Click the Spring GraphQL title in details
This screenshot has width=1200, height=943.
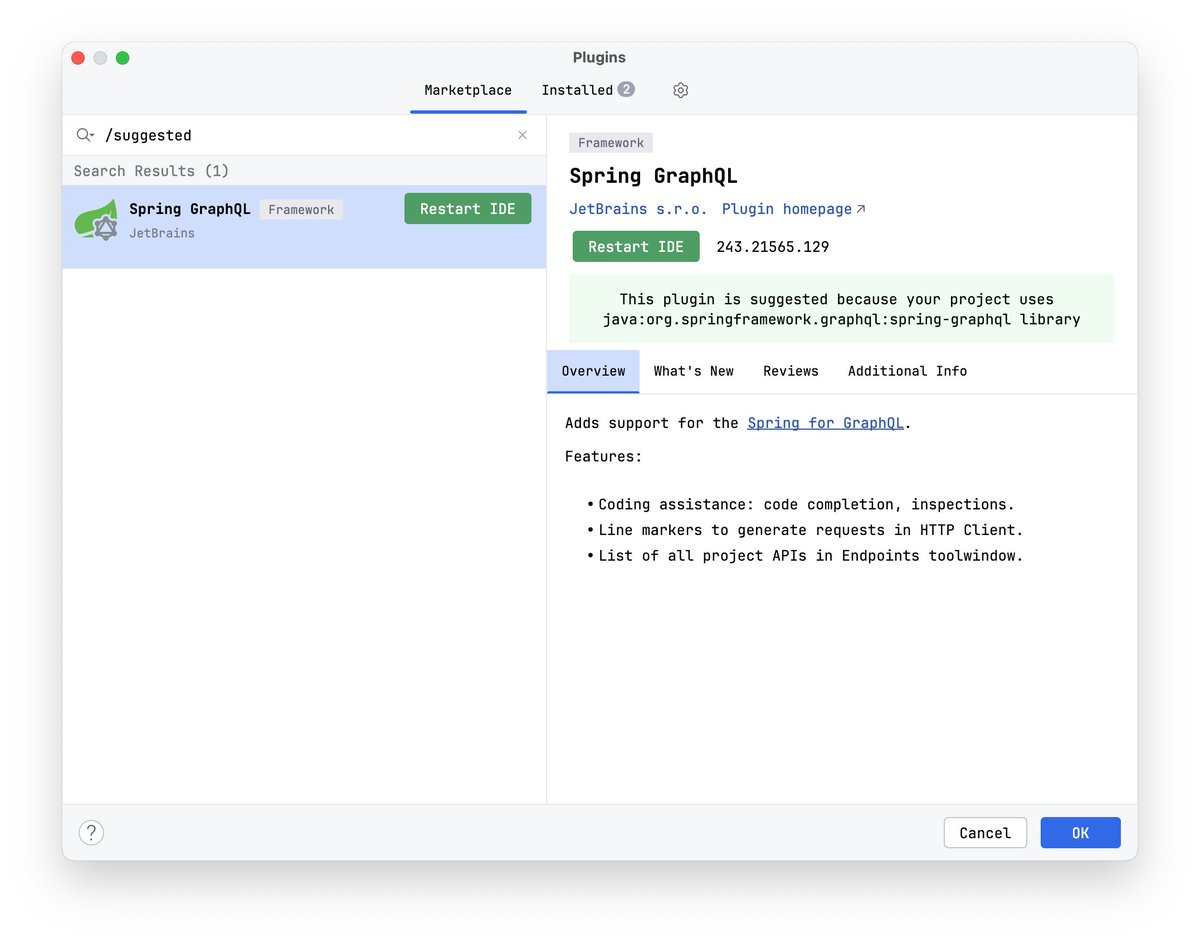[x=653, y=176]
